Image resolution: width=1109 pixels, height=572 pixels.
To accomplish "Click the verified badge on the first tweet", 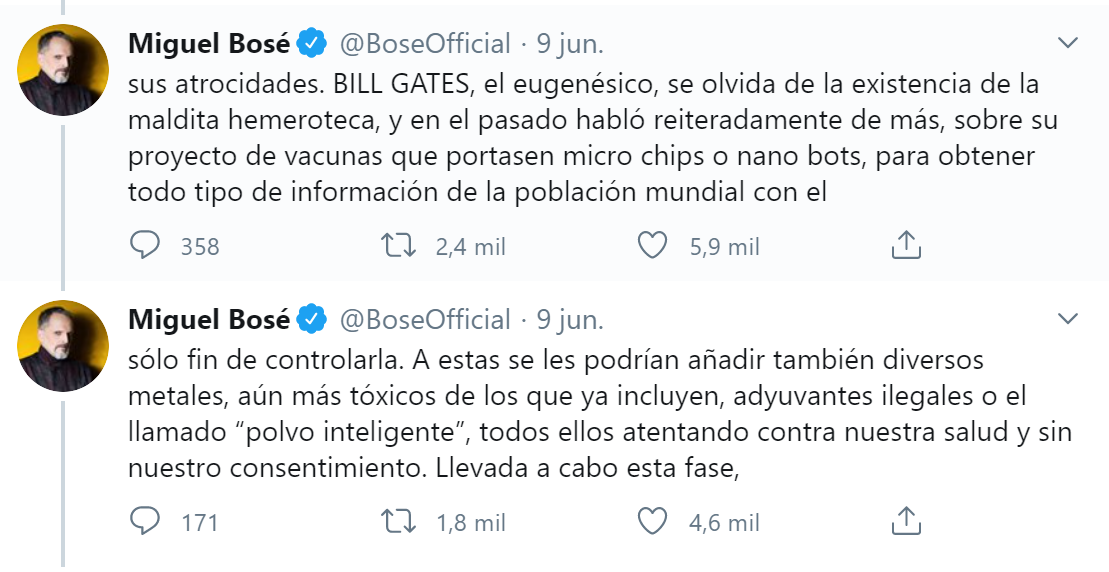I will pos(314,43).
